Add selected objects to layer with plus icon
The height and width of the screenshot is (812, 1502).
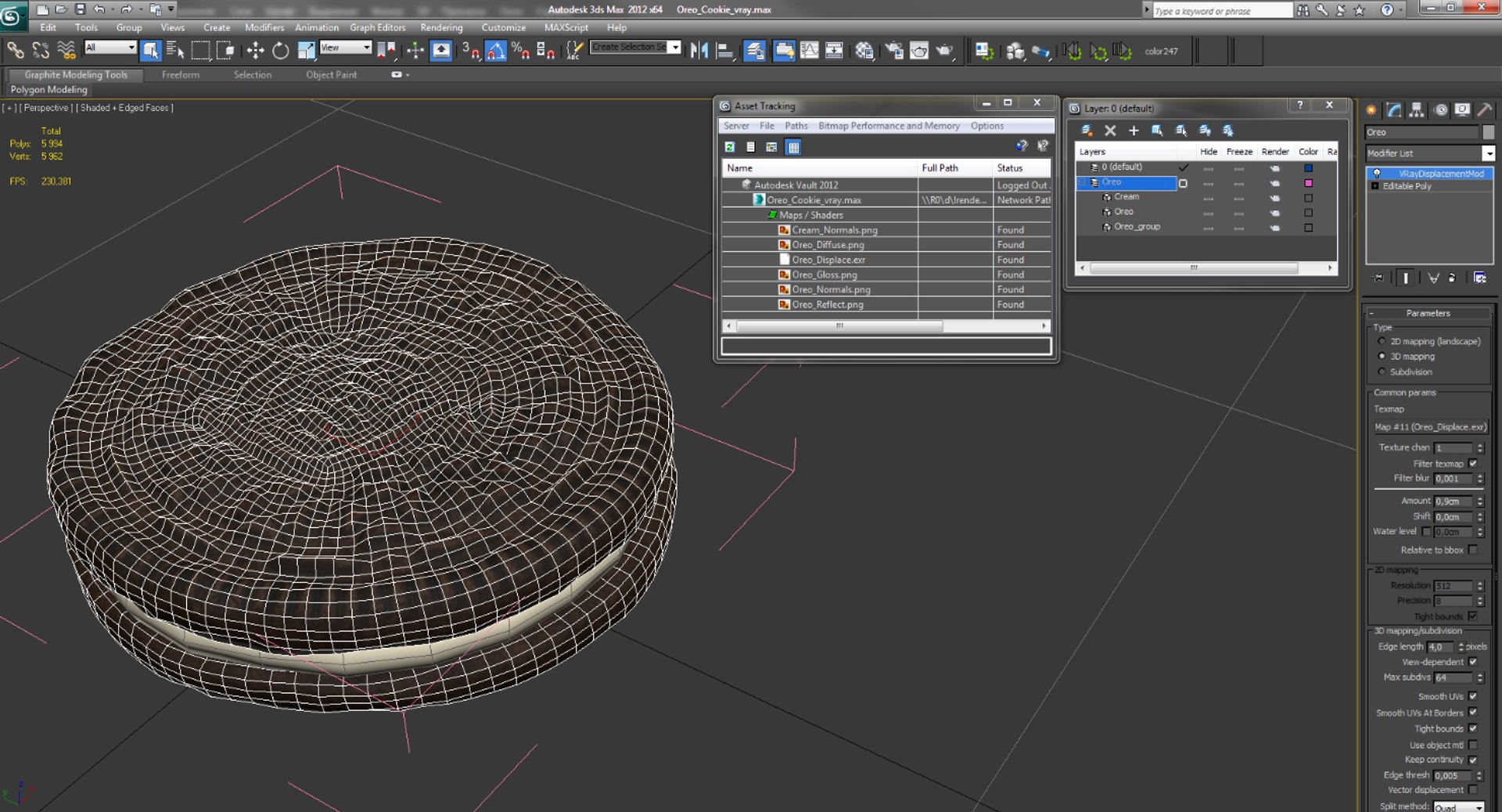pos(1134,131)
